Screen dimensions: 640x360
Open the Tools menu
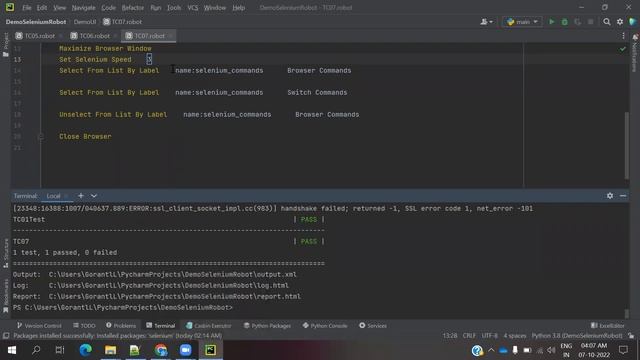tap(174, 7)
